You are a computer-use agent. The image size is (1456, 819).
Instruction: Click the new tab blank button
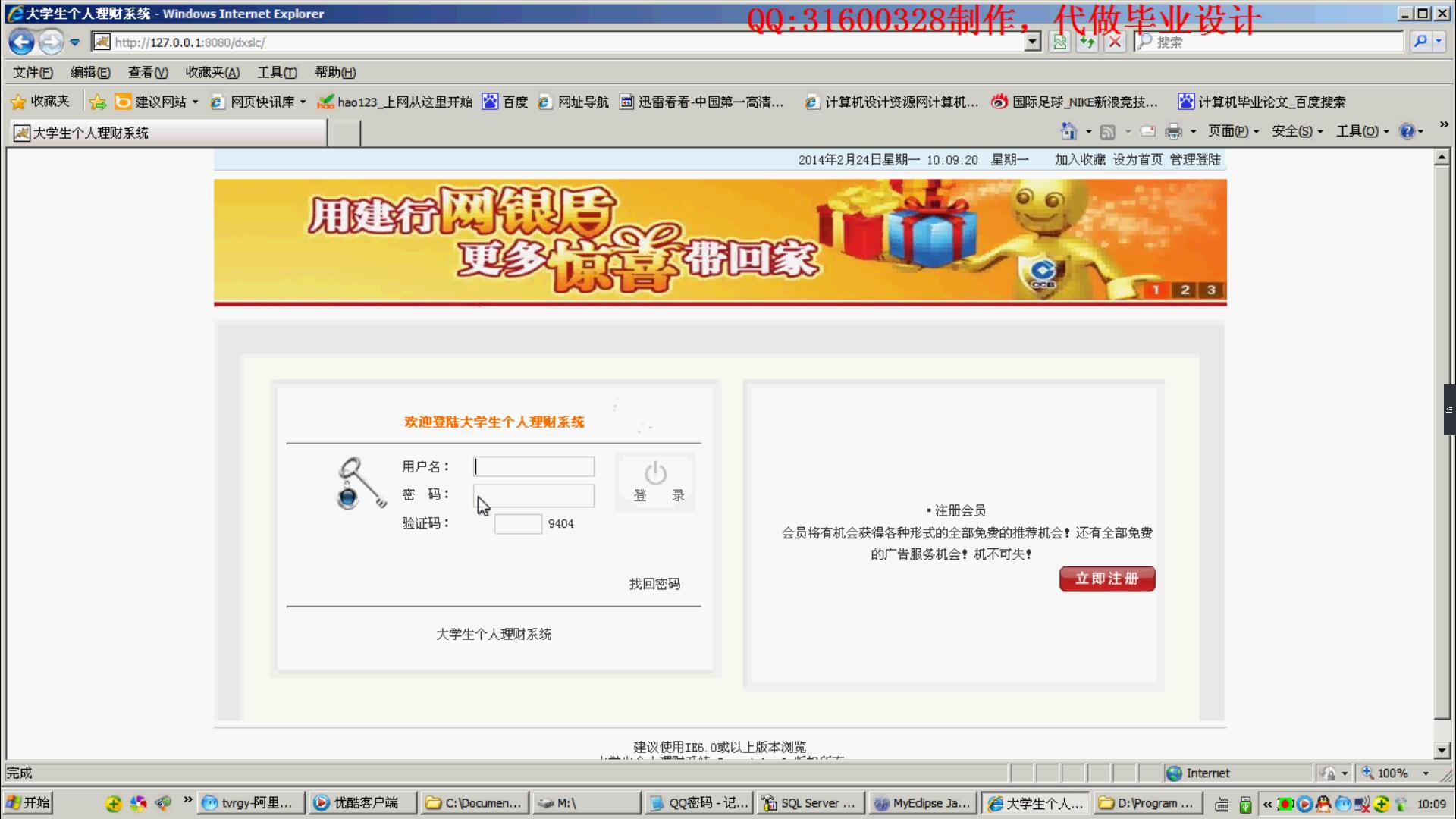tap(345, 133)
